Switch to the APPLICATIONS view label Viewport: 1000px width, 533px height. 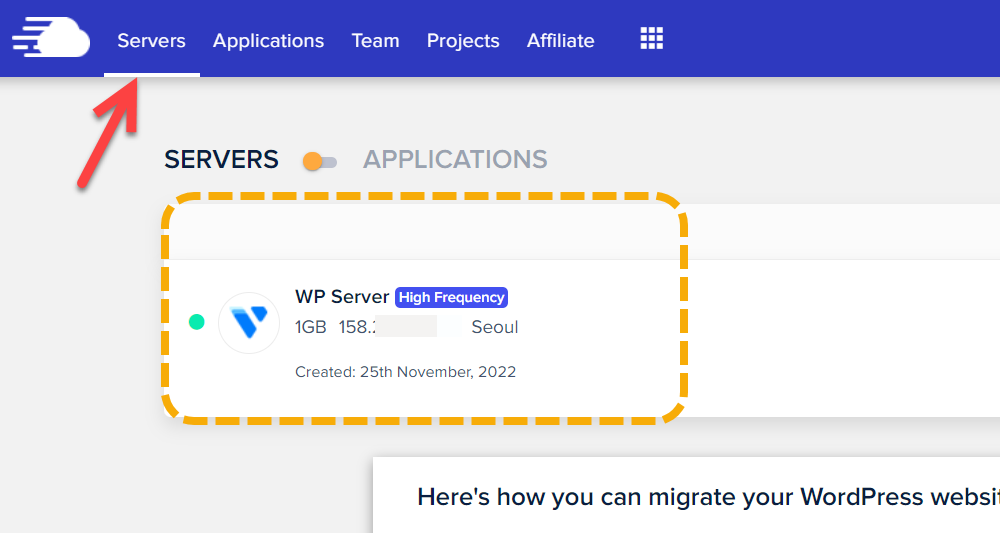pos(455,159)
